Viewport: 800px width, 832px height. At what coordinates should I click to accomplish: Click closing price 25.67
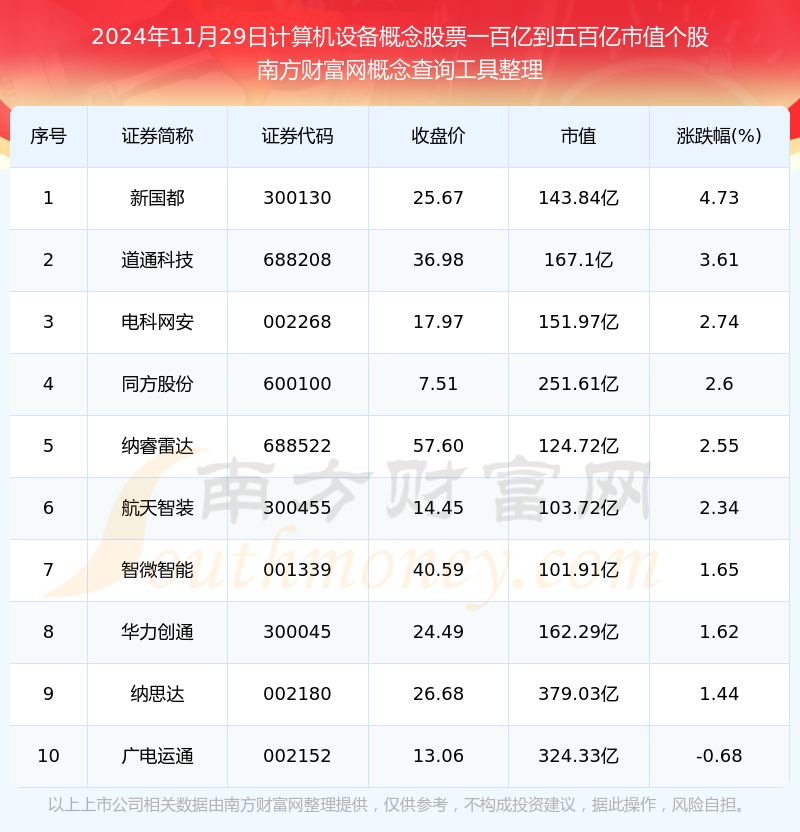click(x=438, y=198)
